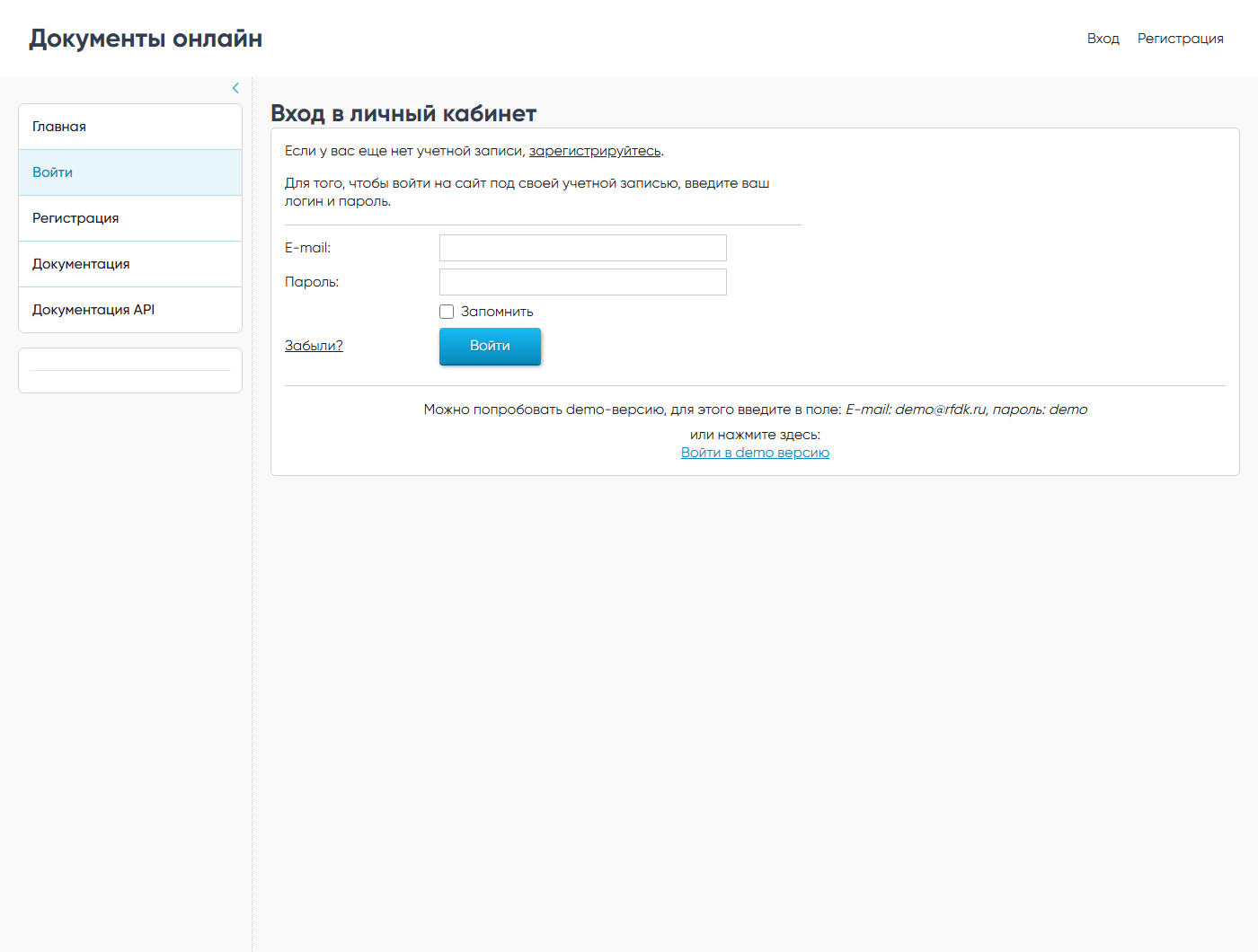Click the Пароль: field label

(312, 282)
